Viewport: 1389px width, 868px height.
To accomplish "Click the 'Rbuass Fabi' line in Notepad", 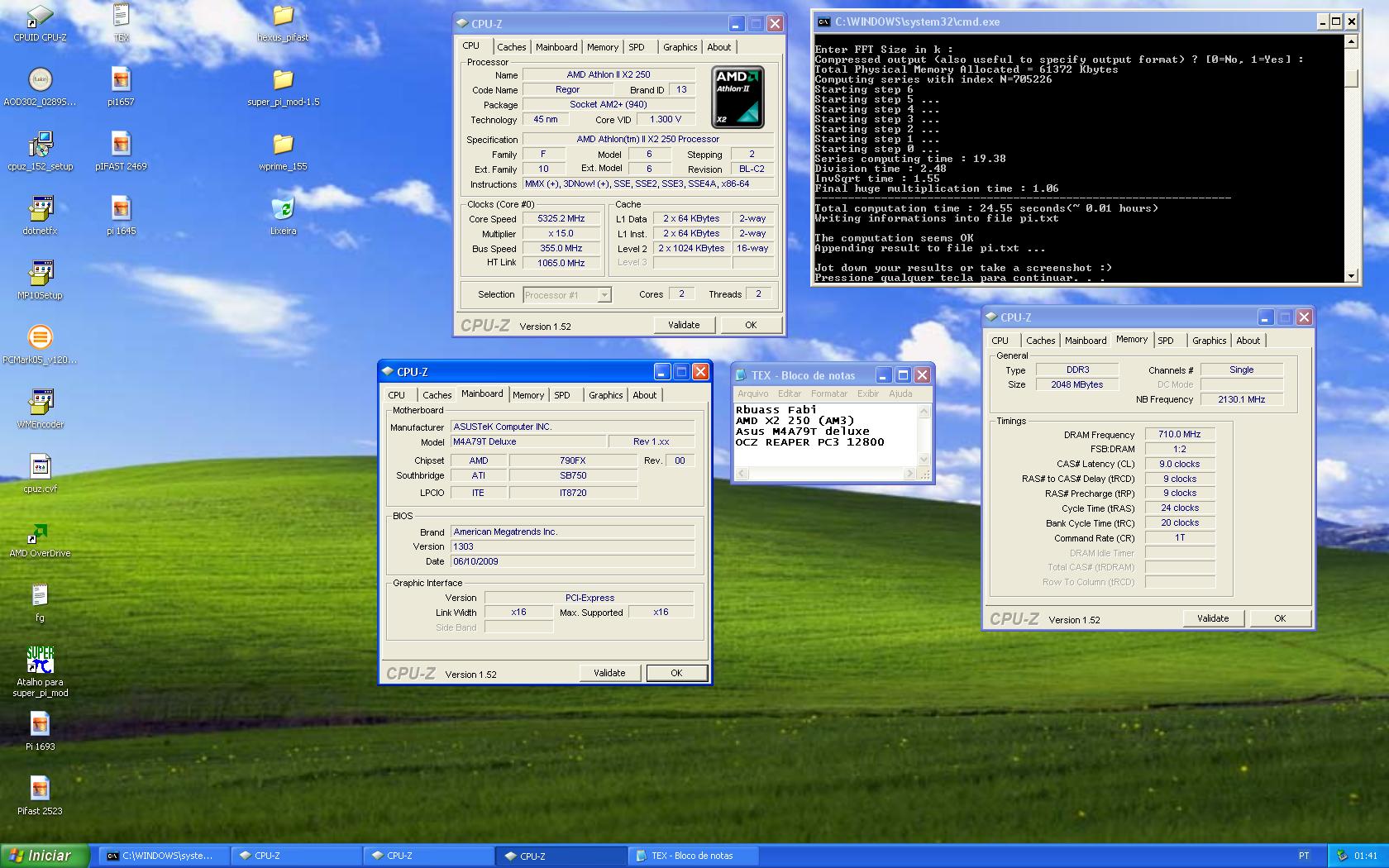I will point(776,410).
